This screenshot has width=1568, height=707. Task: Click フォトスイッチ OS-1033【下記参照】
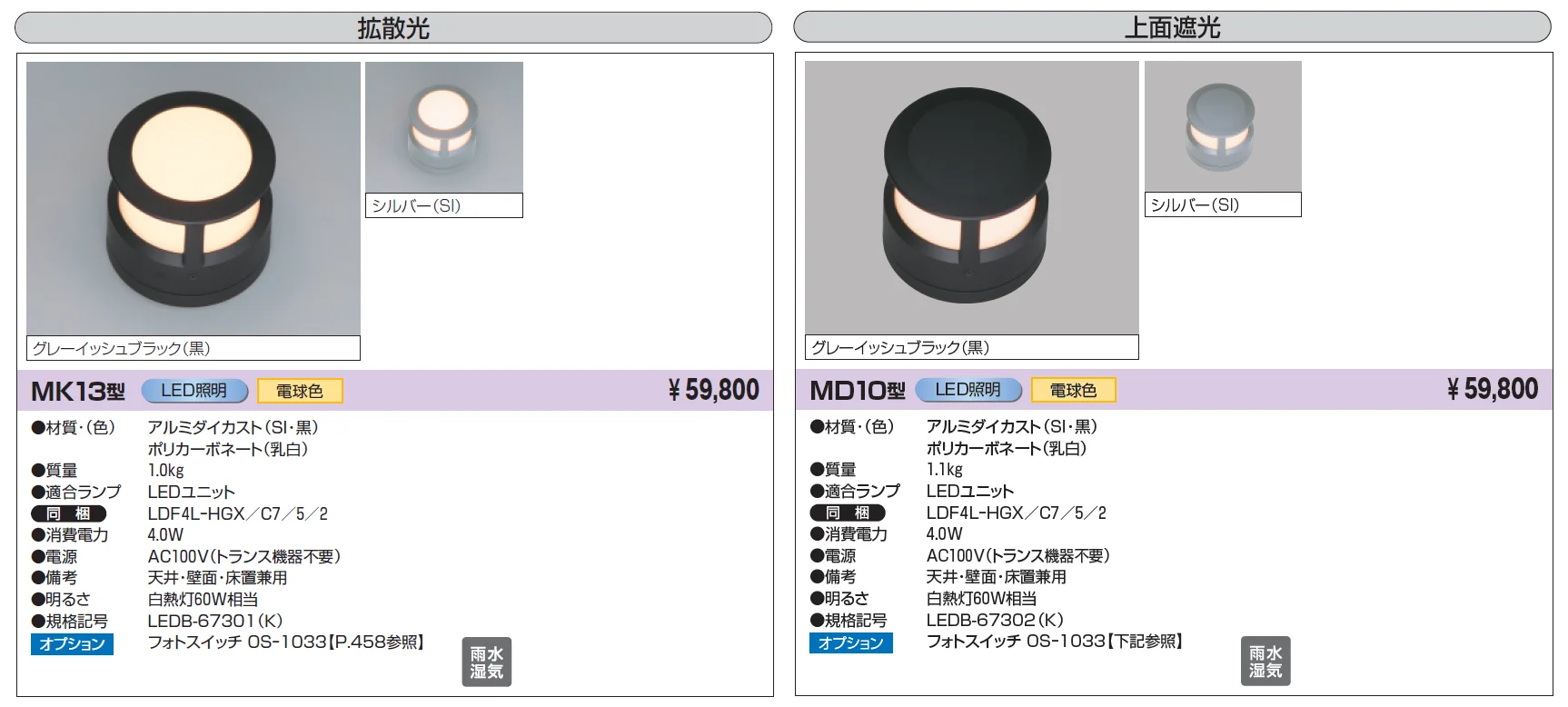(1055, 641)
